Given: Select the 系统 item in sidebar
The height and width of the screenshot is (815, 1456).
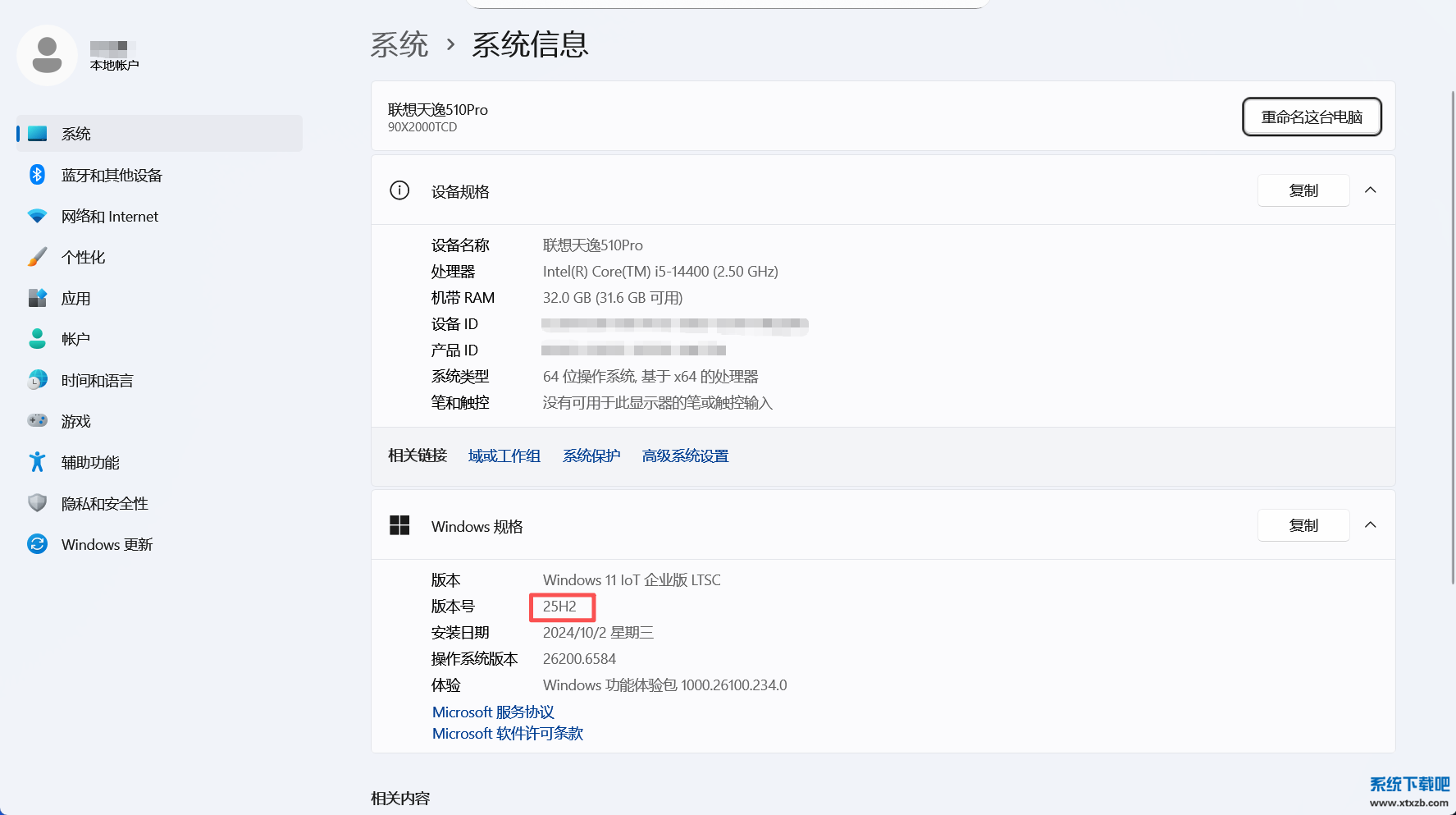Looking at the screenshot, I should coord(76,133).
